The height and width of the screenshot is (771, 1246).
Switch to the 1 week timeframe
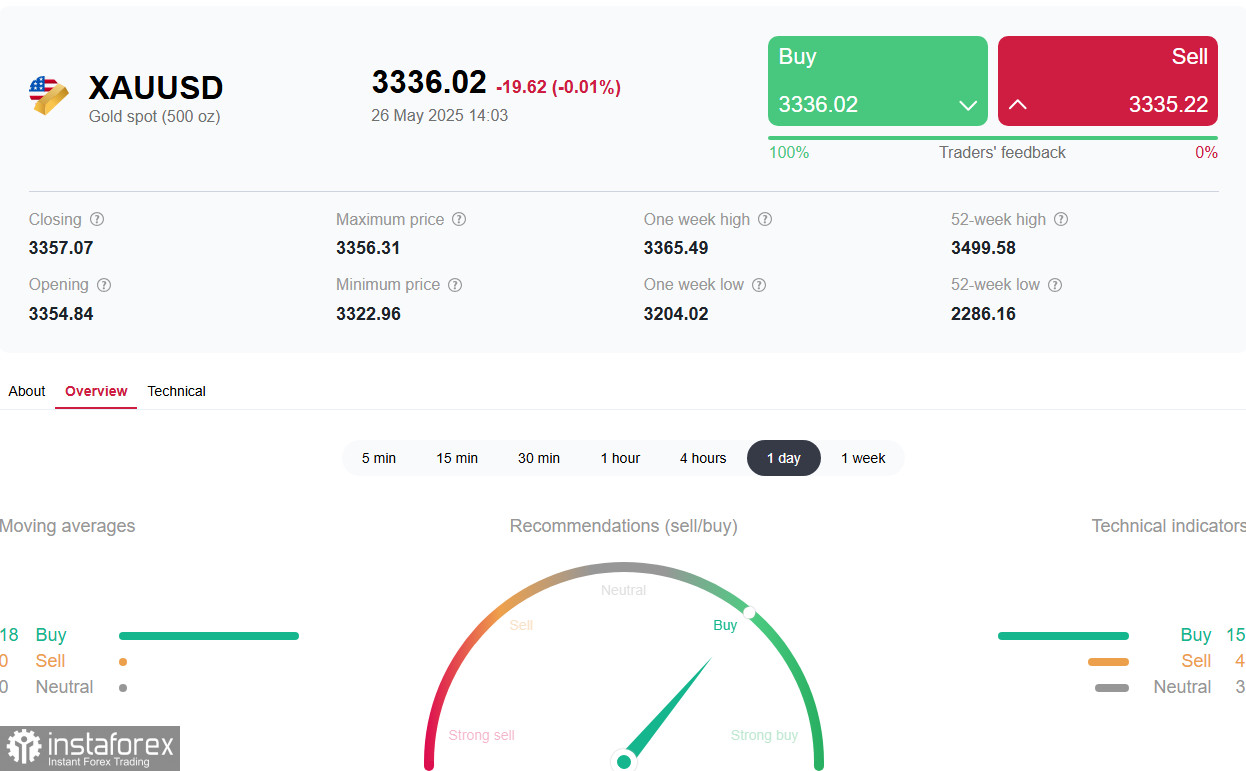[x=863, y=458]
